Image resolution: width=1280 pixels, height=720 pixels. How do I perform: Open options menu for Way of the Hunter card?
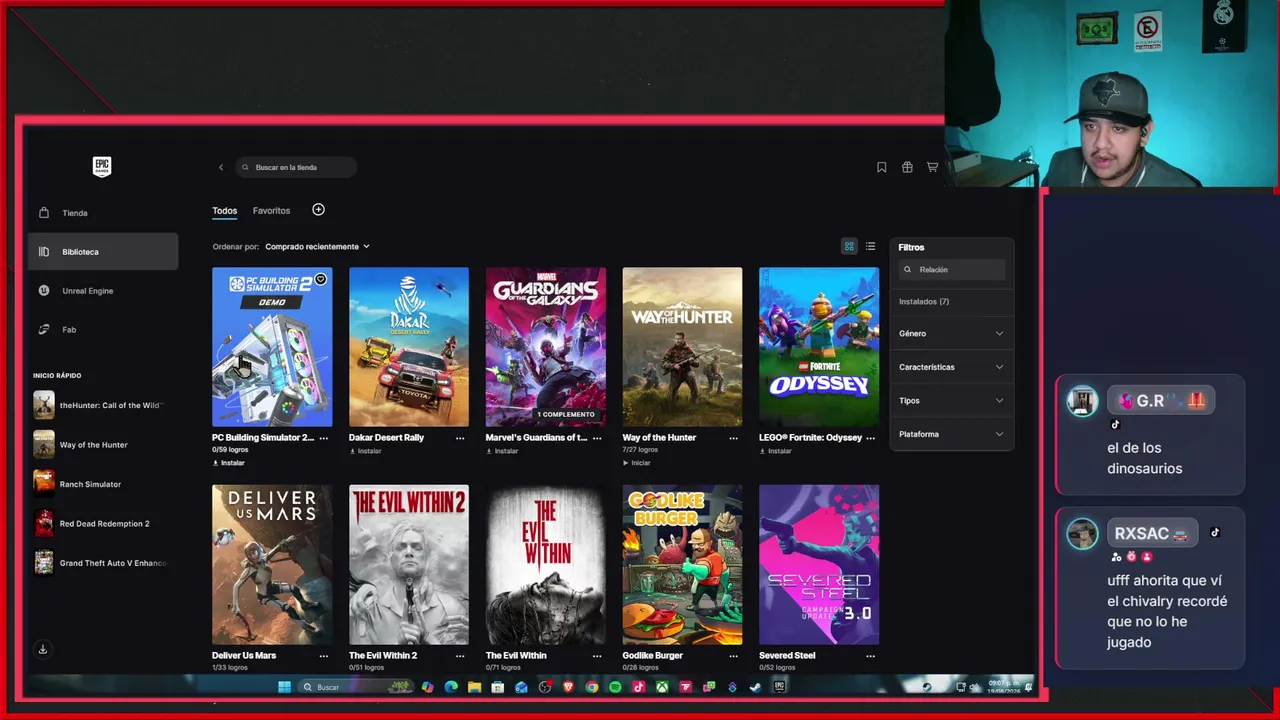coord(733,438)
